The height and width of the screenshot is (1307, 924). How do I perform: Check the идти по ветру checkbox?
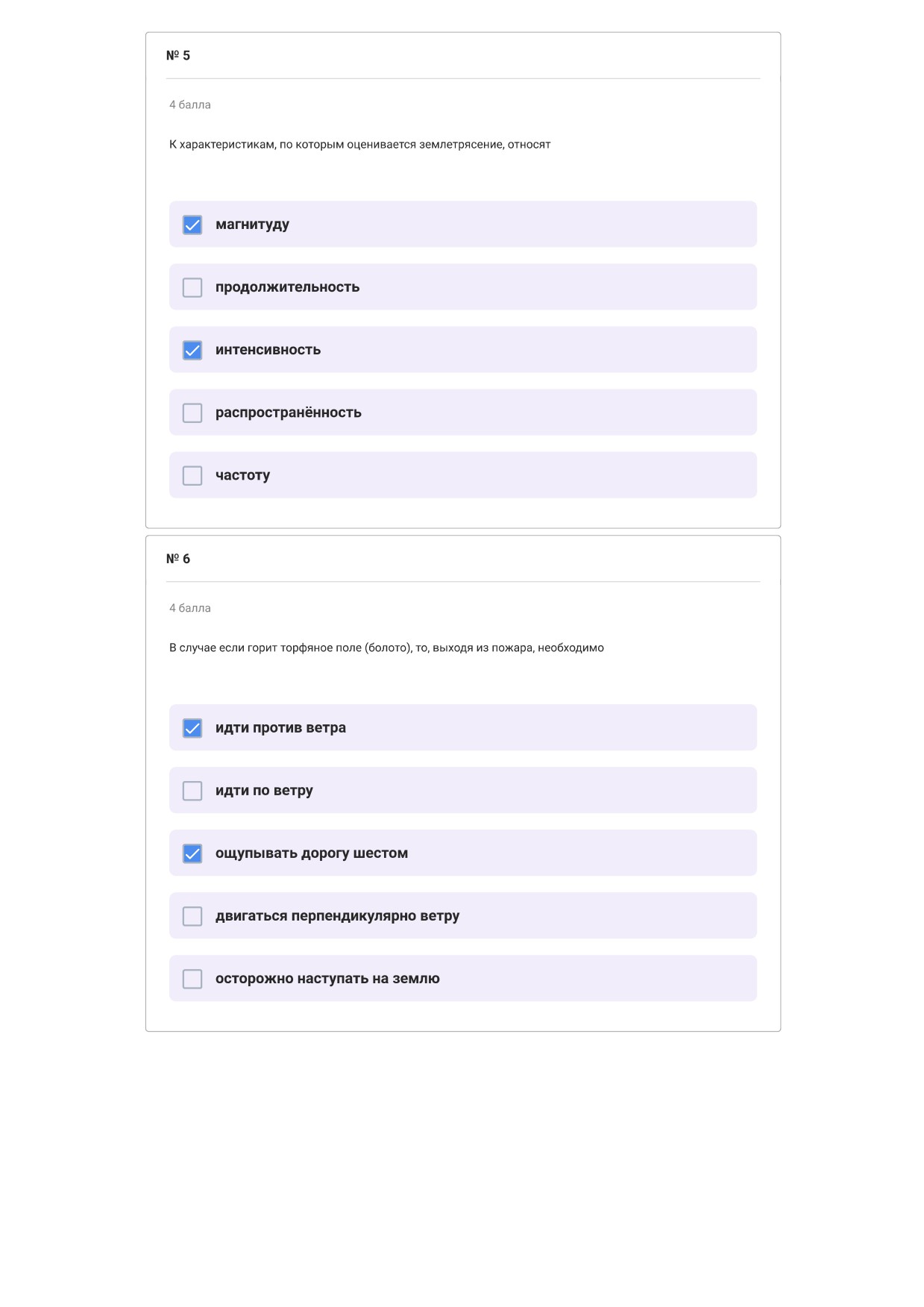tap(192, 790)
